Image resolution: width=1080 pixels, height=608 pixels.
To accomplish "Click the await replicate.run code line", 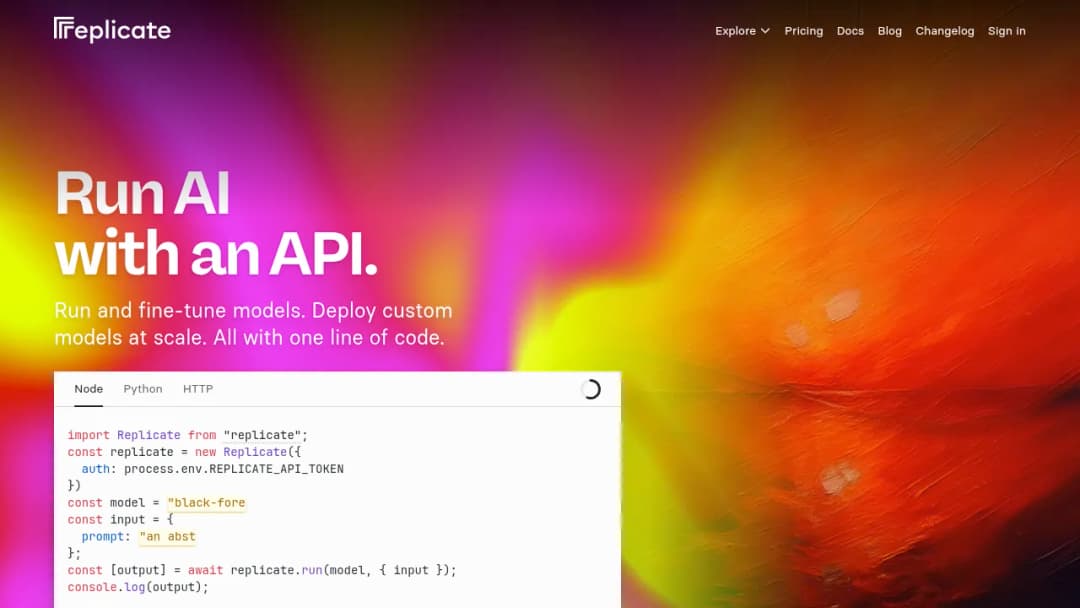I will [262, 570].
